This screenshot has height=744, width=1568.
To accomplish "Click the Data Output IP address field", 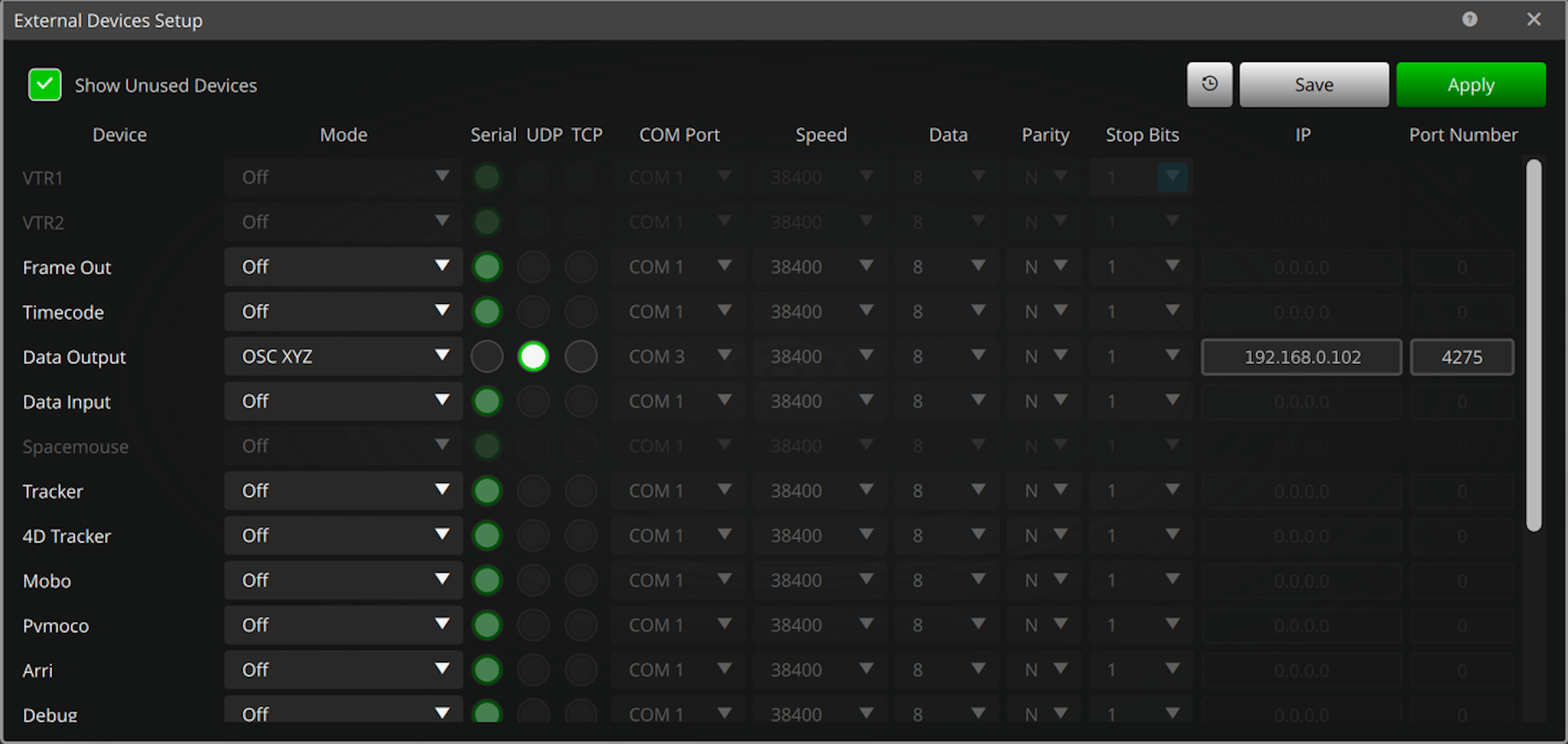I will click(x=1301, y=357).
